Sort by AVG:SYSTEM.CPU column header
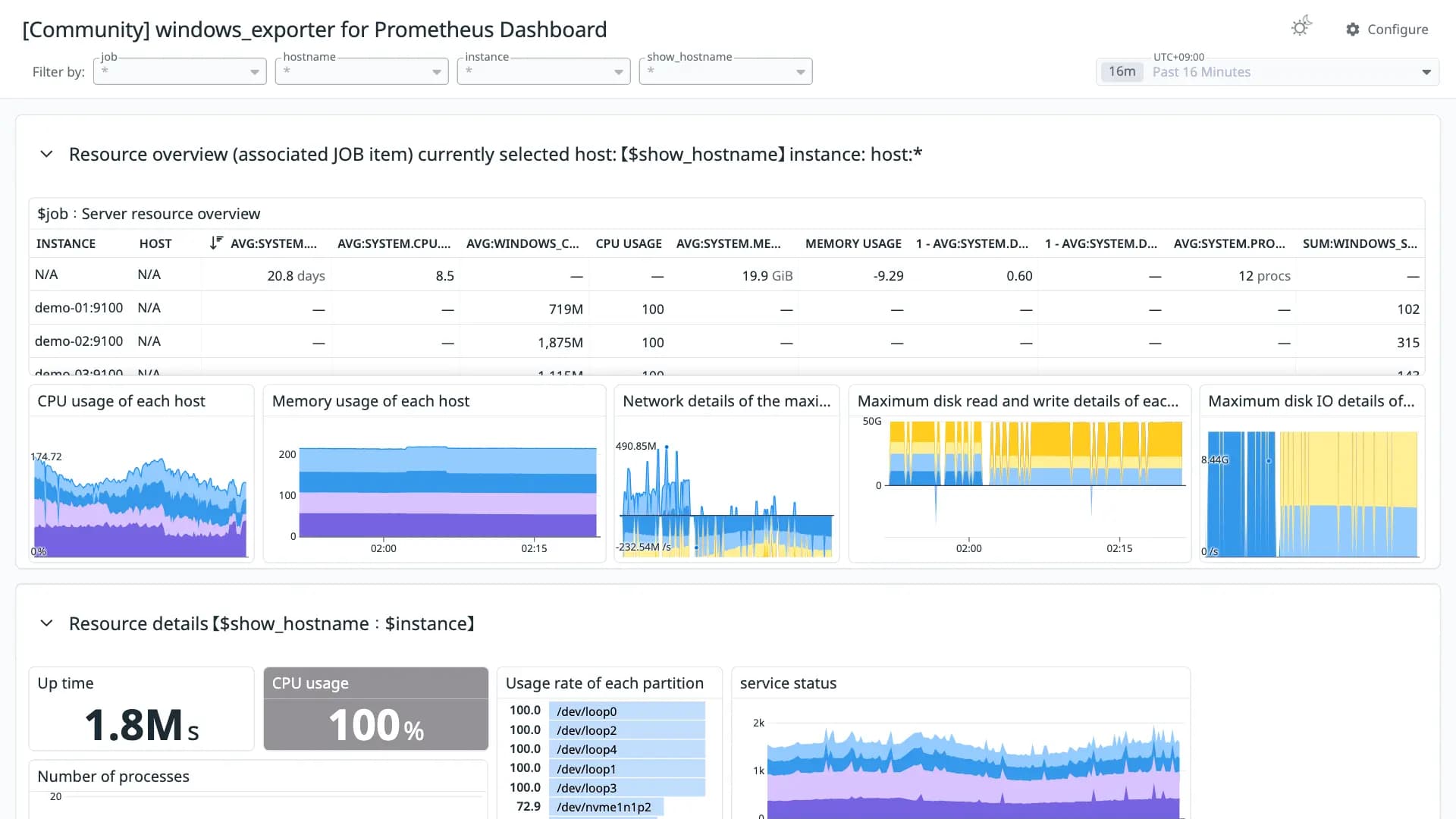The image size is (1456, 819). click(394, 243)
